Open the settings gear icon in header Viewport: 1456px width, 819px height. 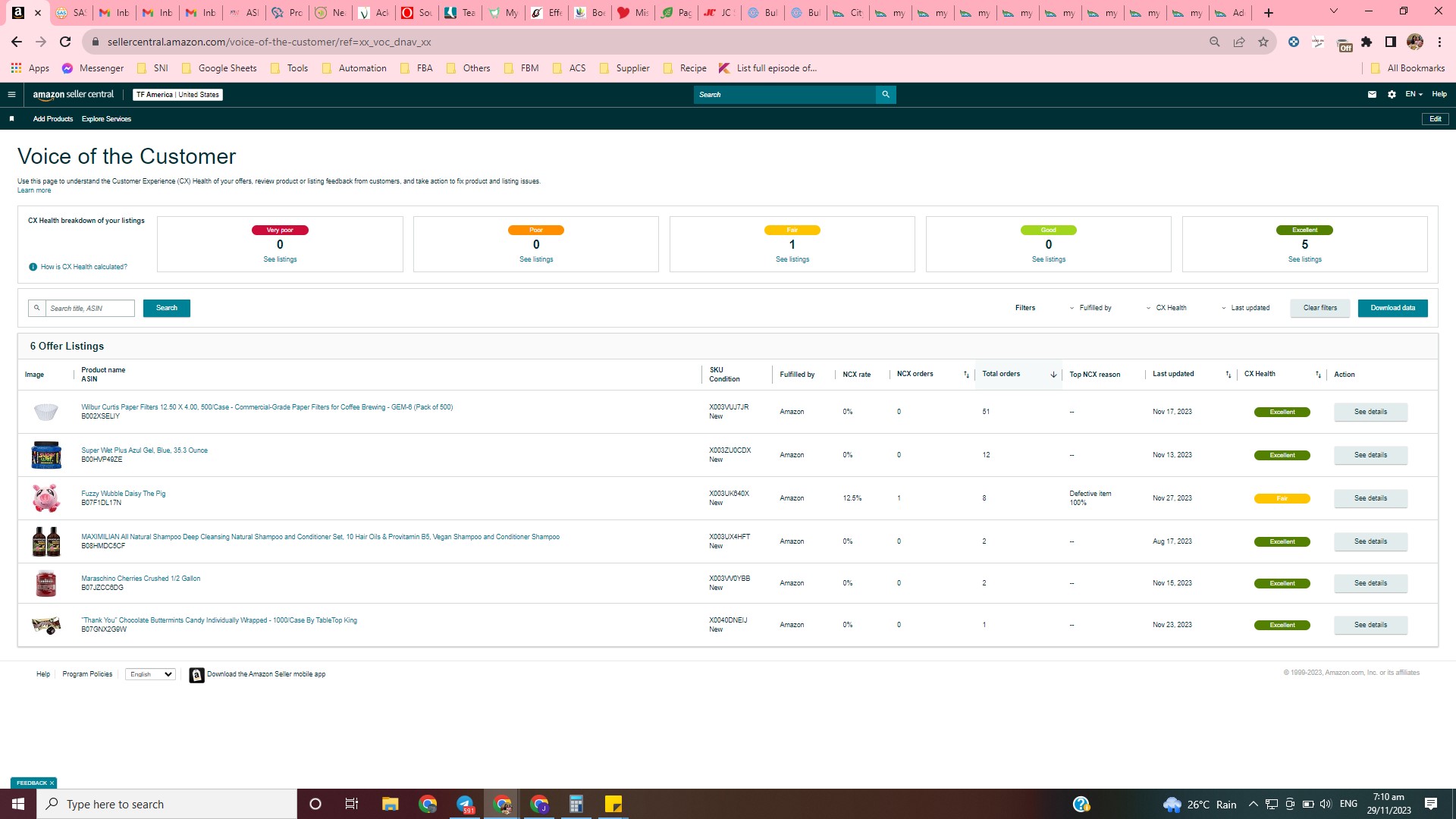tap(1392, 95)
